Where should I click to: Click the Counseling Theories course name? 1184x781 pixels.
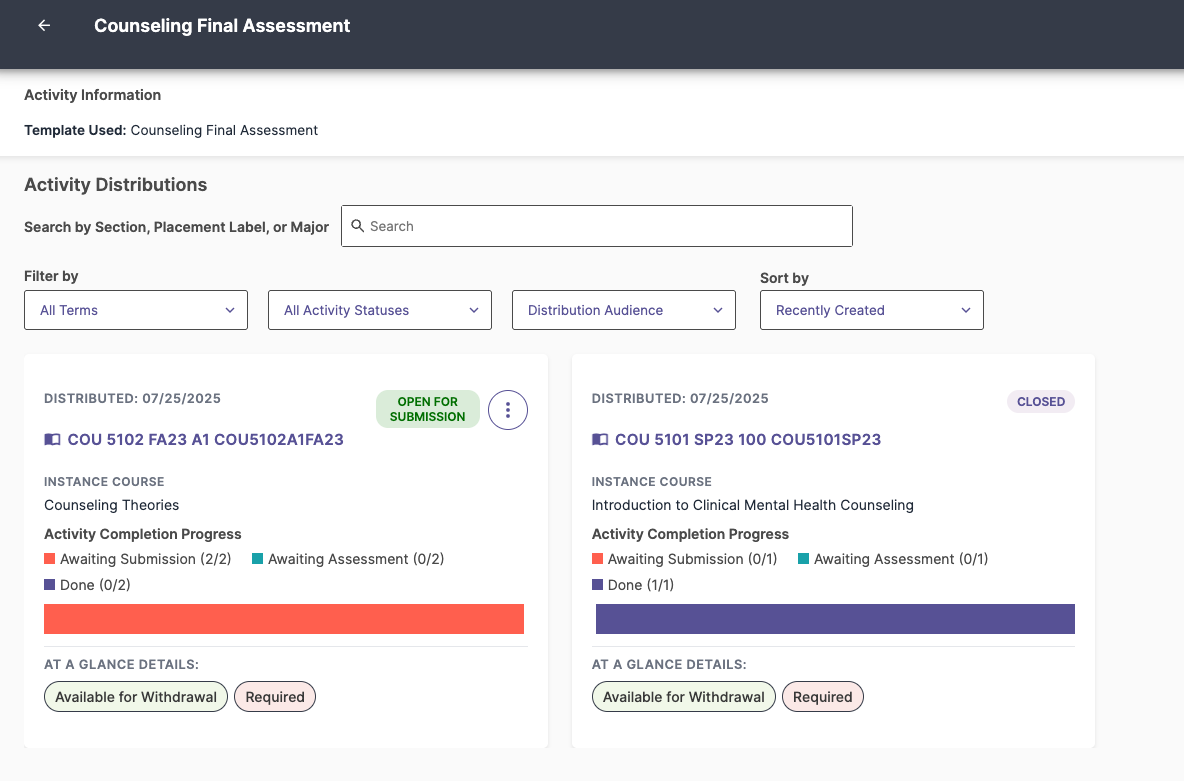tap(112, 505)
